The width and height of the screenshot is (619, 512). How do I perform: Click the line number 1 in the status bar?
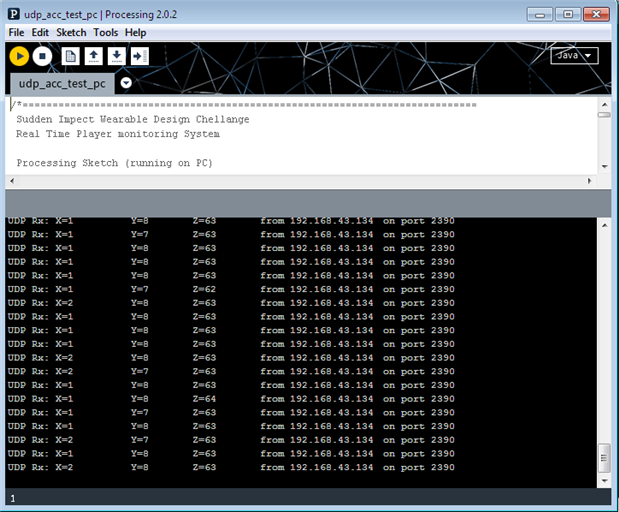pyautogui.click(x=13, y=499)
